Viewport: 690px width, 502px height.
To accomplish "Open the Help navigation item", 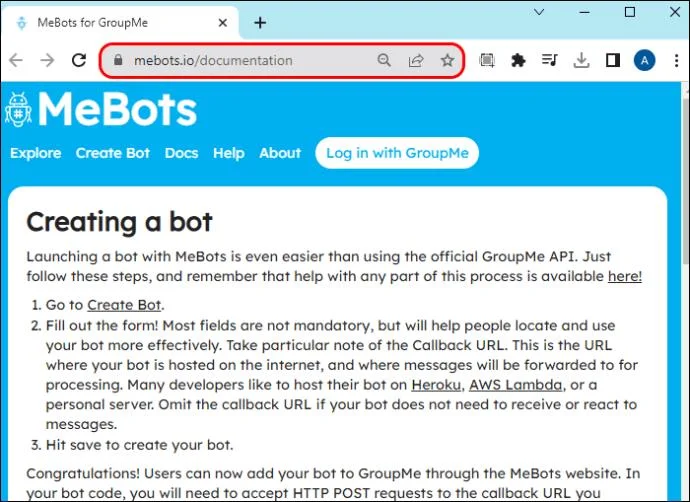I will tap(229, 153).
